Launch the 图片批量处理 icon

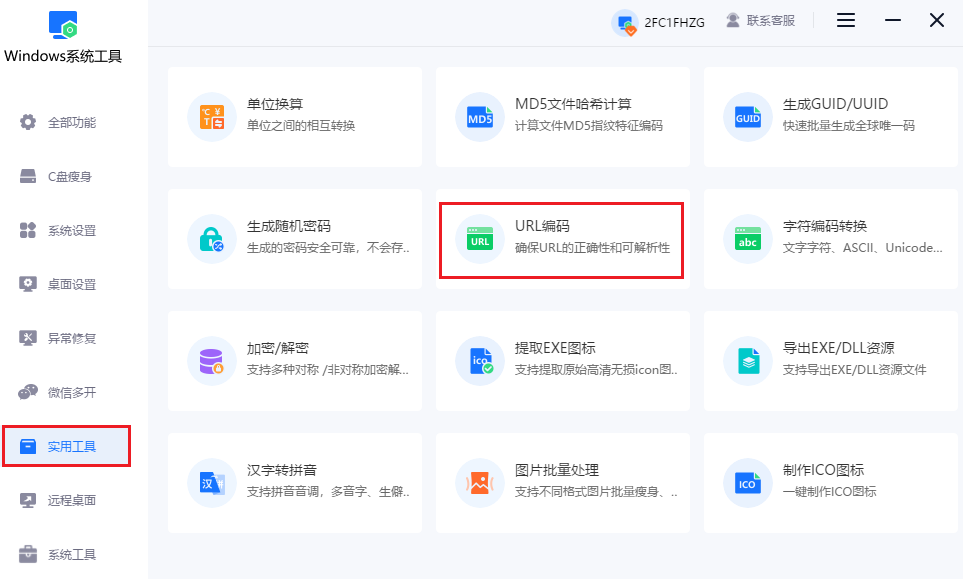coord(480,483)
